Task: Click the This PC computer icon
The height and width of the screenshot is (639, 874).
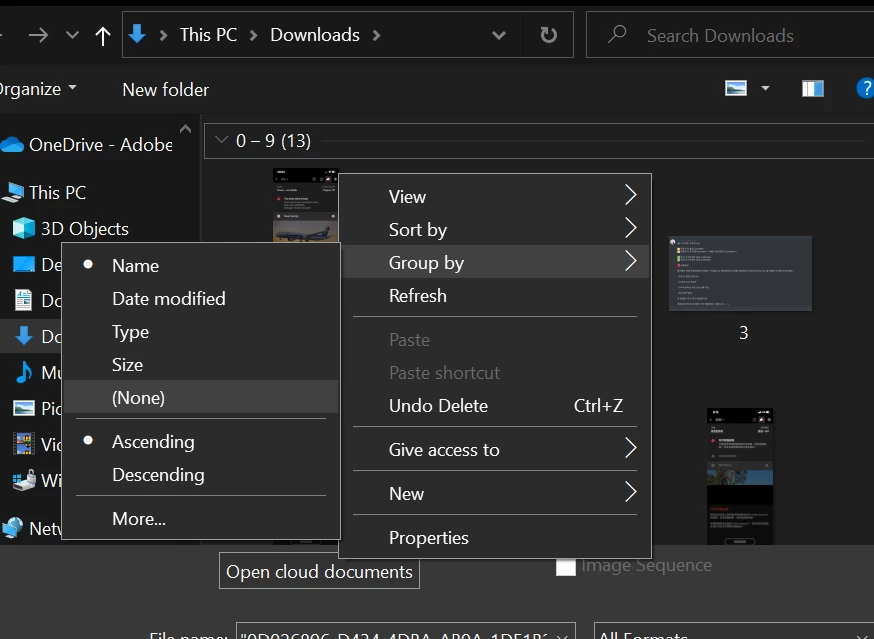Action: click(x=13, y=192)
